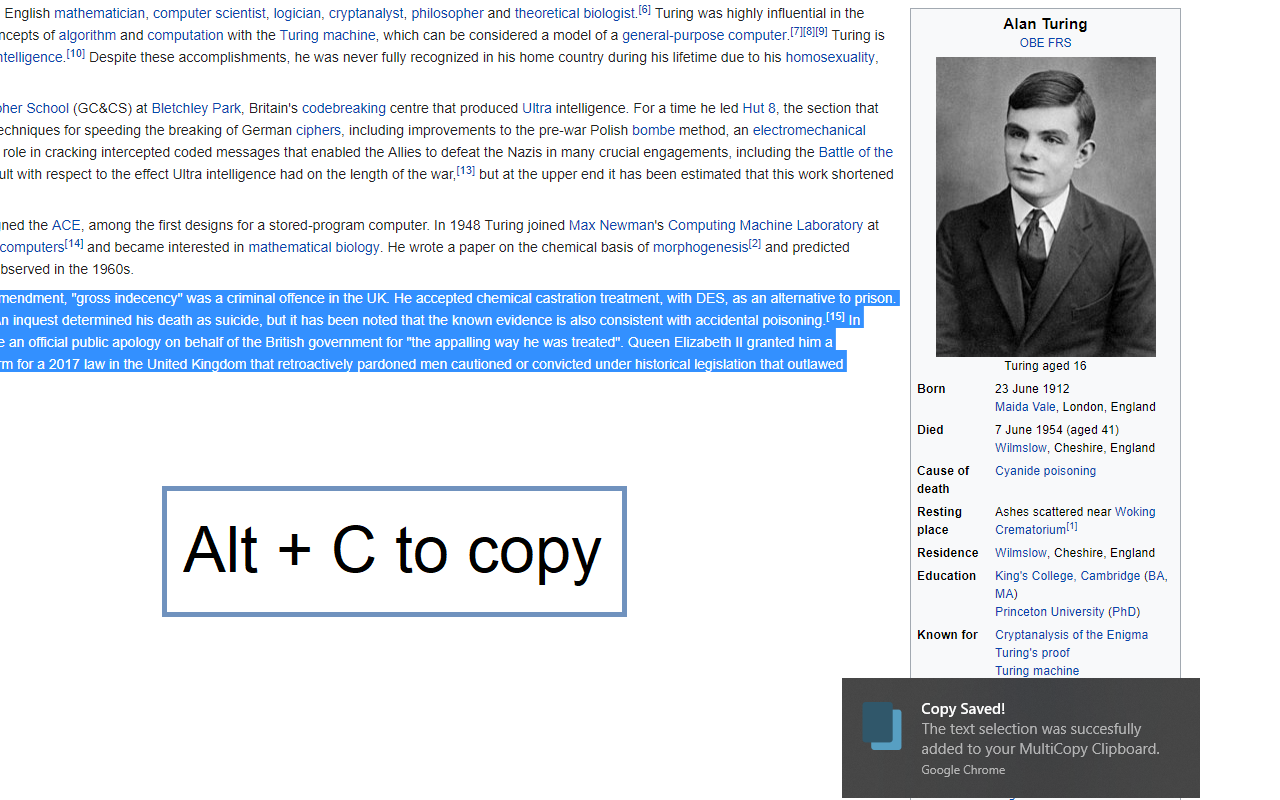Open the 'computation' link
1280x800 pixels.
coord(185,35)
